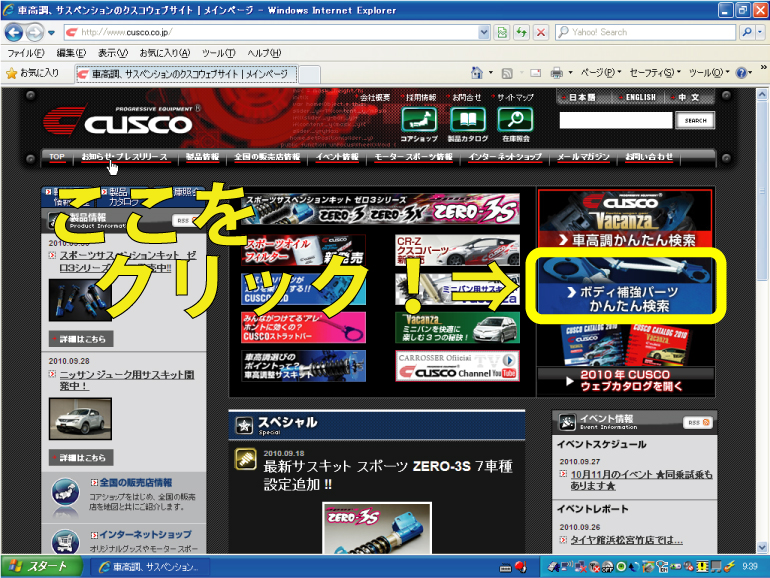Select the イベント情報 site navigation tab
Viewport: 770px width, 578px height.
tap(337, 157)
